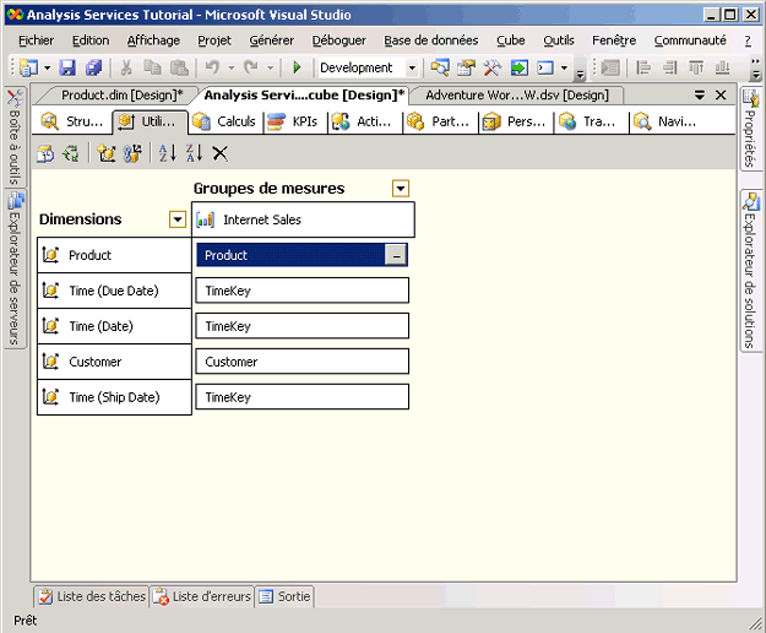Sort ascending with the A-Z icon
This screenshot has height=633, width=766.
[x=168, y=153]
